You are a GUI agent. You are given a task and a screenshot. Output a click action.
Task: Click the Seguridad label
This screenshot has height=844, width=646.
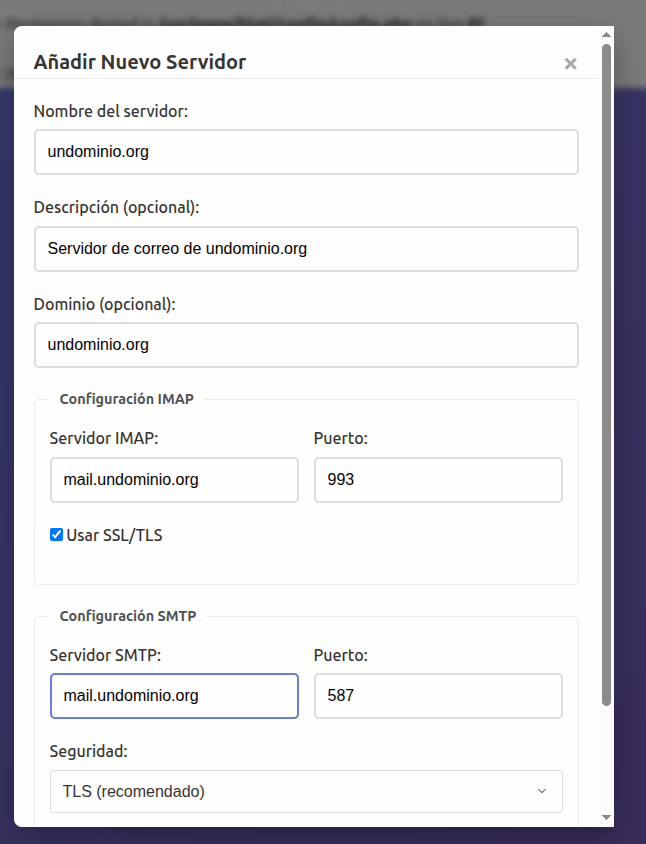point(89,751)
